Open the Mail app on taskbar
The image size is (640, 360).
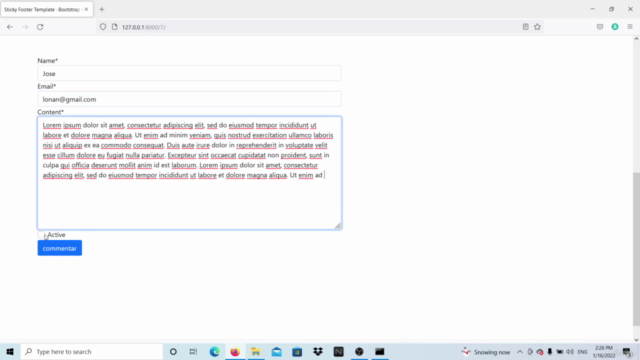click(x=276, y=351)
